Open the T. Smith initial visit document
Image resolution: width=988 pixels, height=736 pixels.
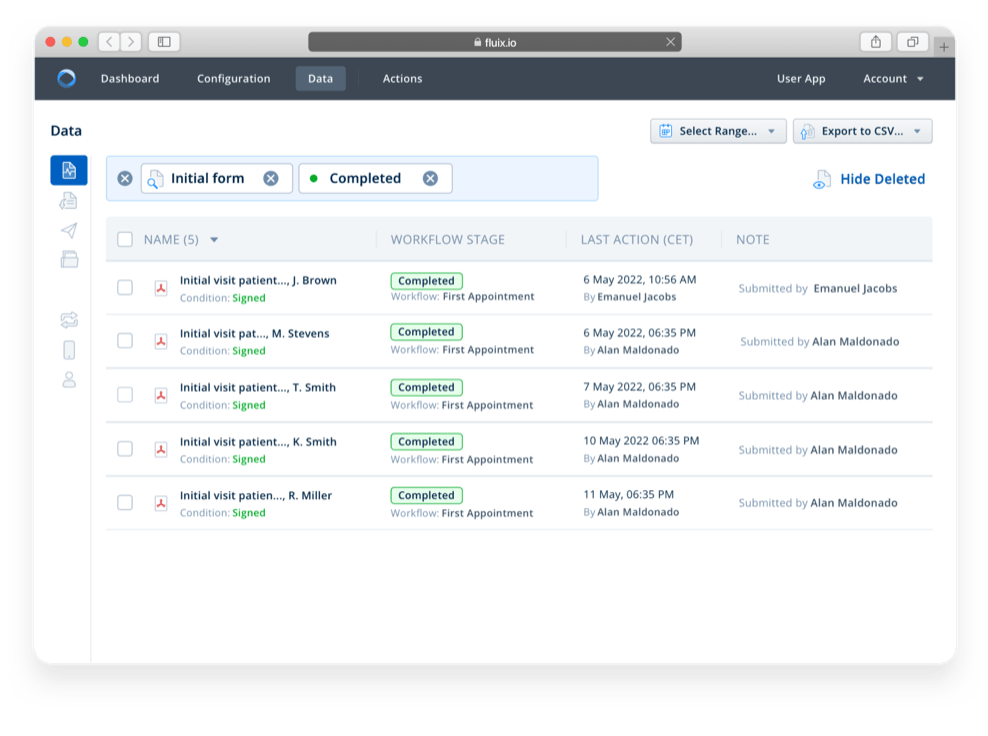point(257,388)
